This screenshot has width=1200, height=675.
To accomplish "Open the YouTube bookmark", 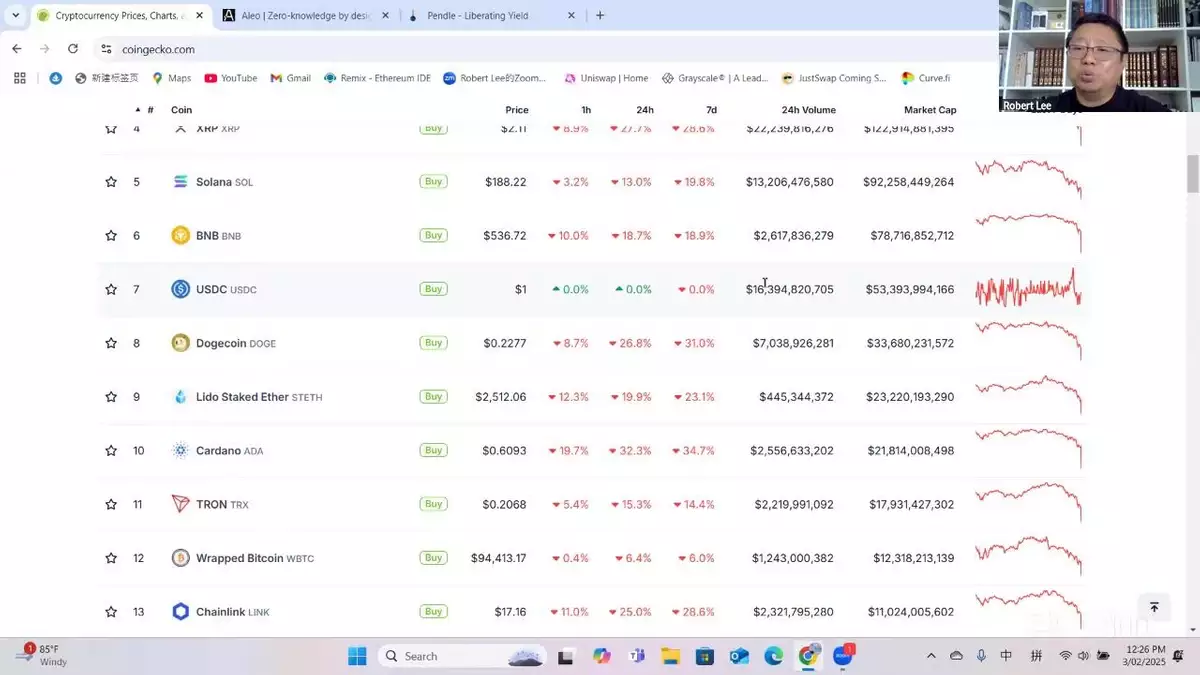I will point(231,78).
